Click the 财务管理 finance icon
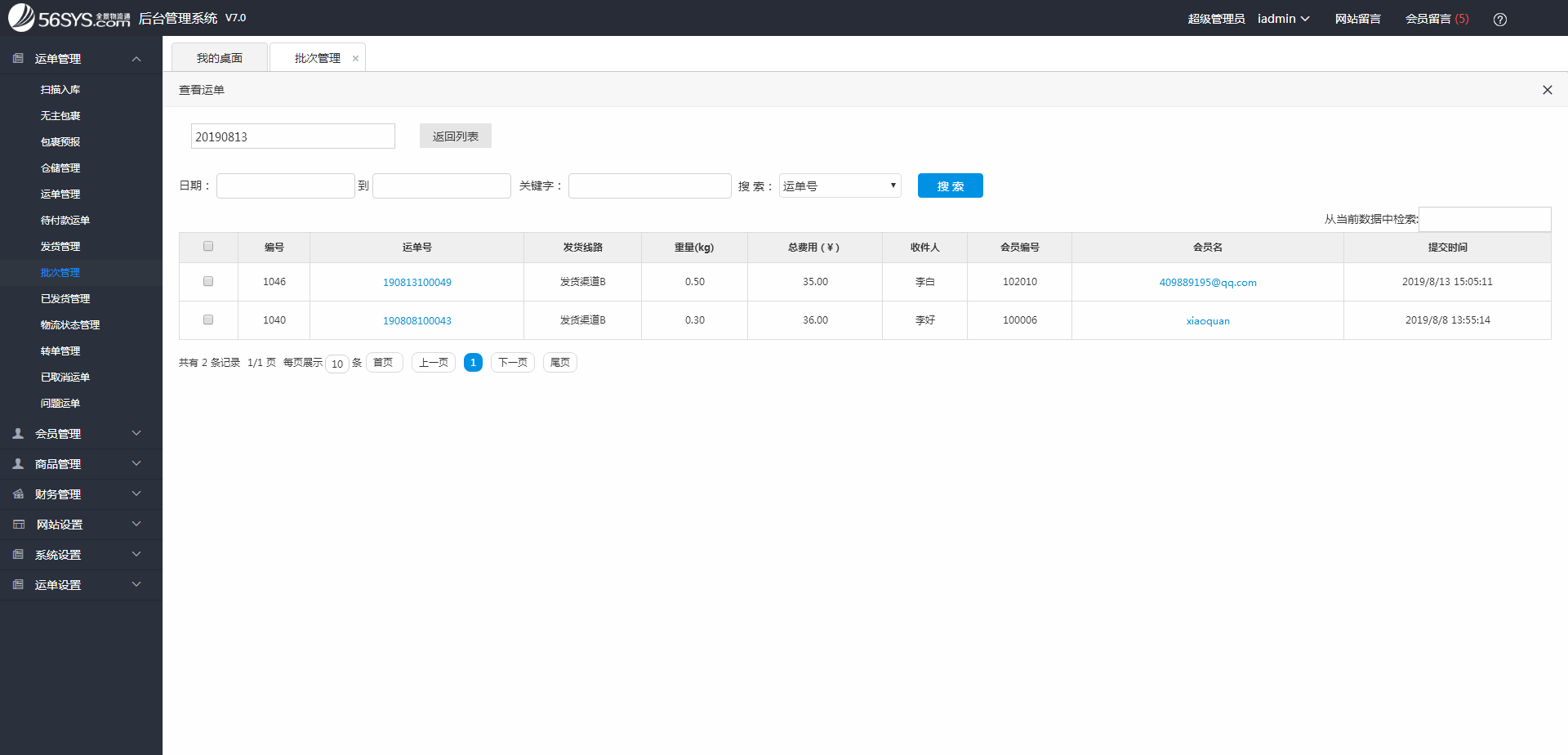This screenshot has height=755, width=1568. (x=16, y=494)
